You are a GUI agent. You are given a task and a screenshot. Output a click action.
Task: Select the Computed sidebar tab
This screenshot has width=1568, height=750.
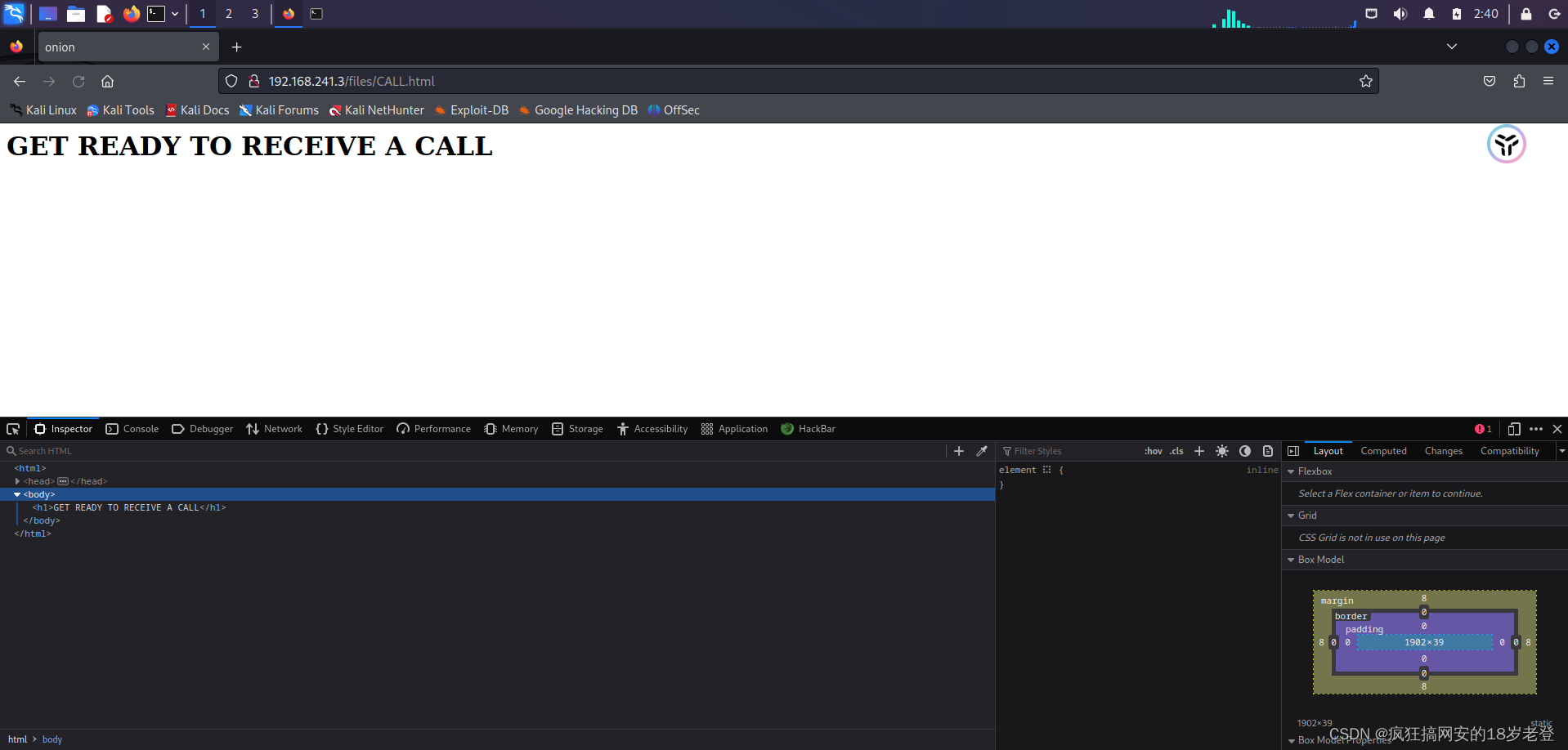click(1383, 451)
